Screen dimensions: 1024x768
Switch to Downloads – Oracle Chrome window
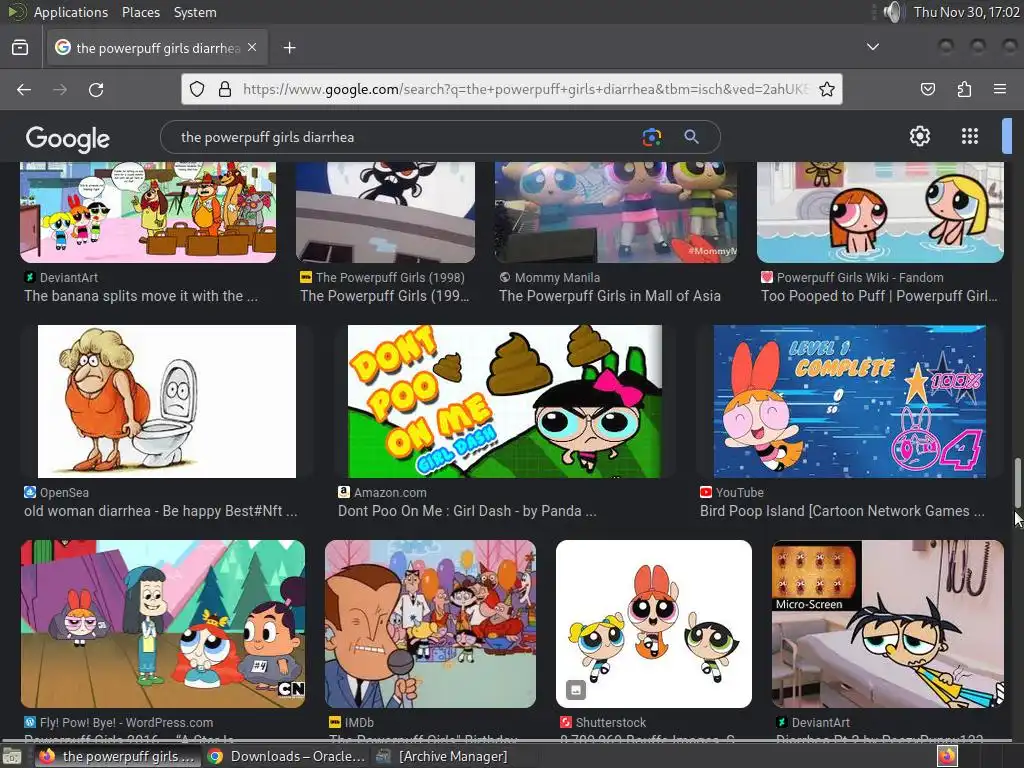coord(285,756)
